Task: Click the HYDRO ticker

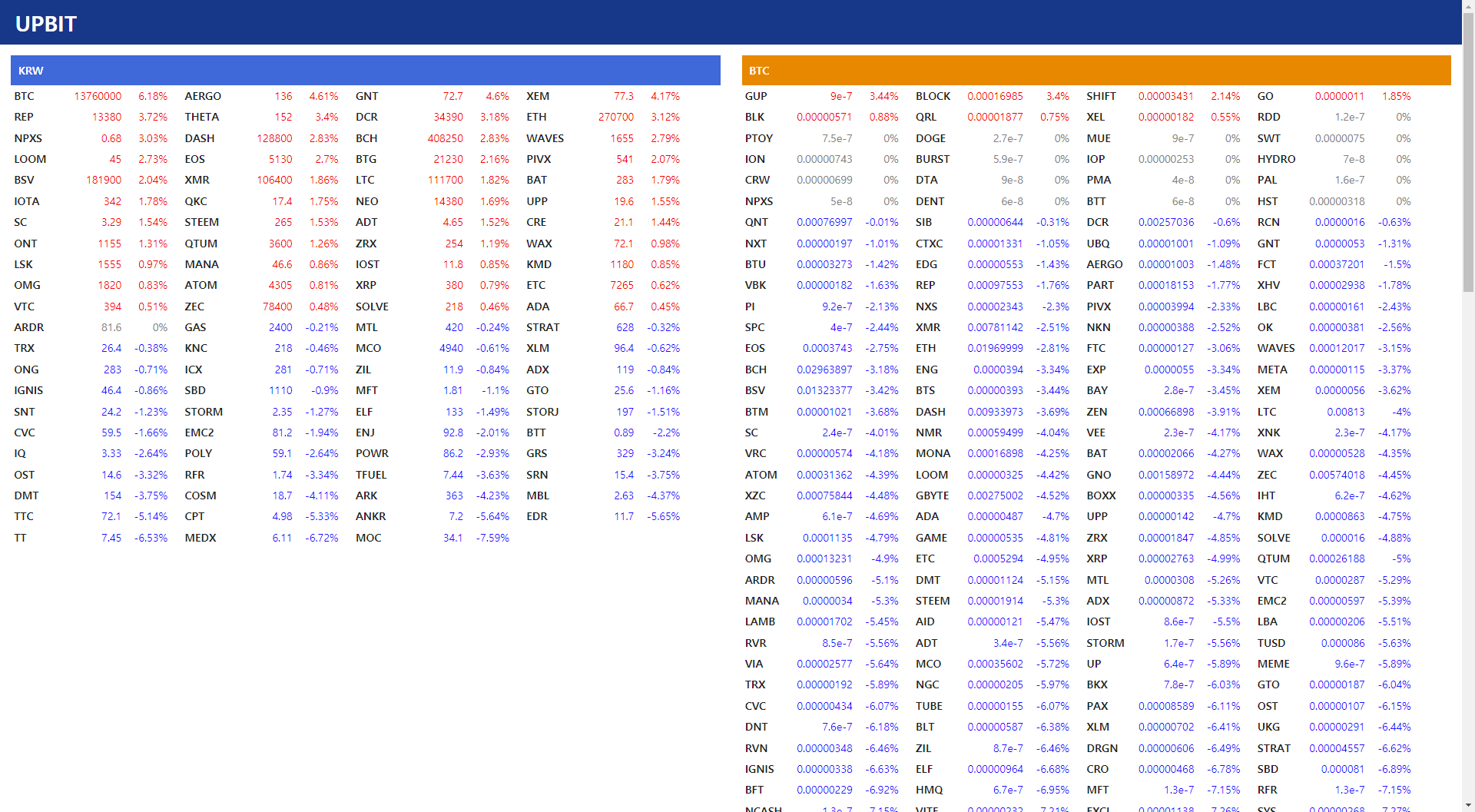Action: (1277, 159)
